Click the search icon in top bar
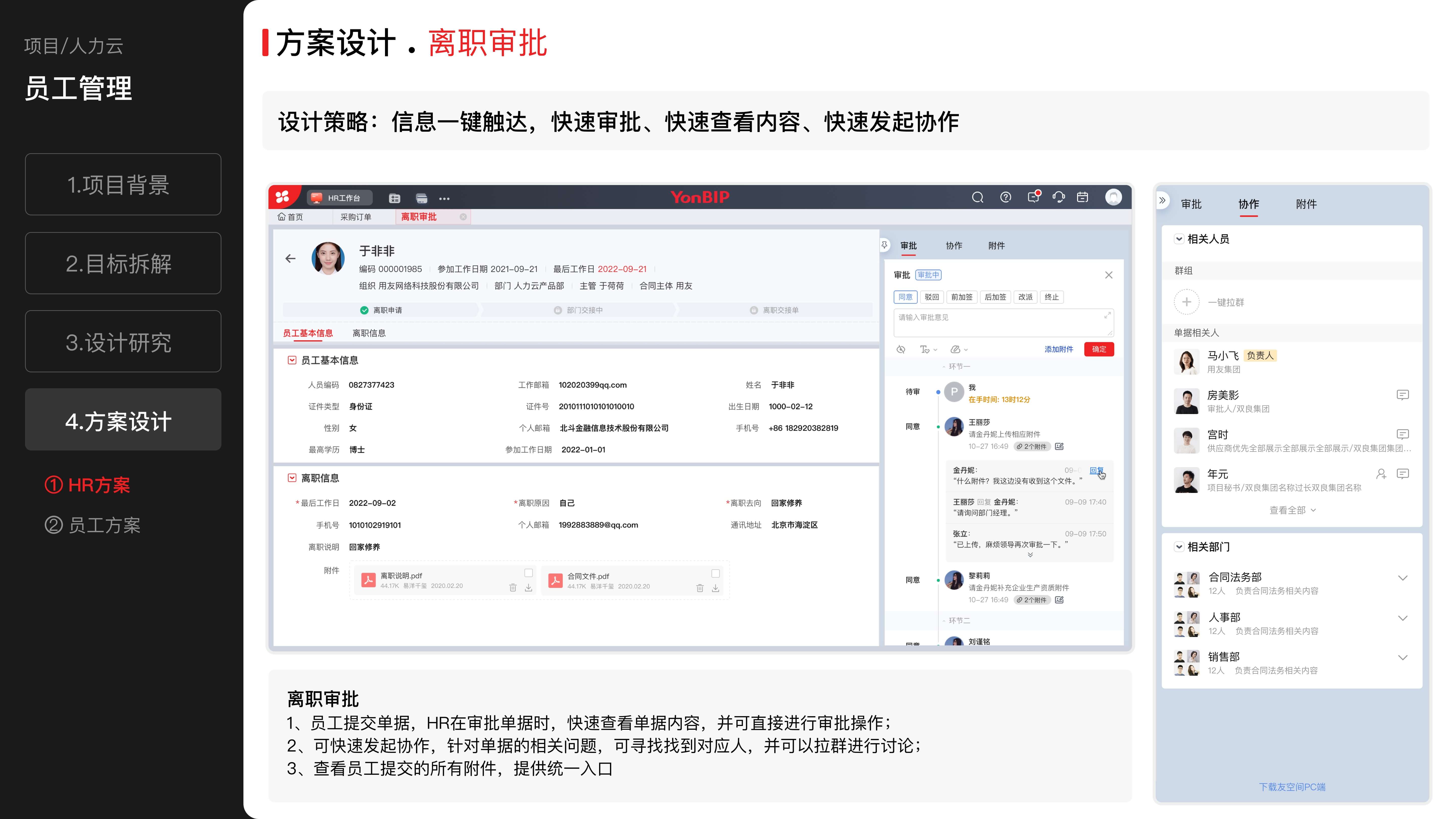 pyautogui.click(x=977, y=197)
